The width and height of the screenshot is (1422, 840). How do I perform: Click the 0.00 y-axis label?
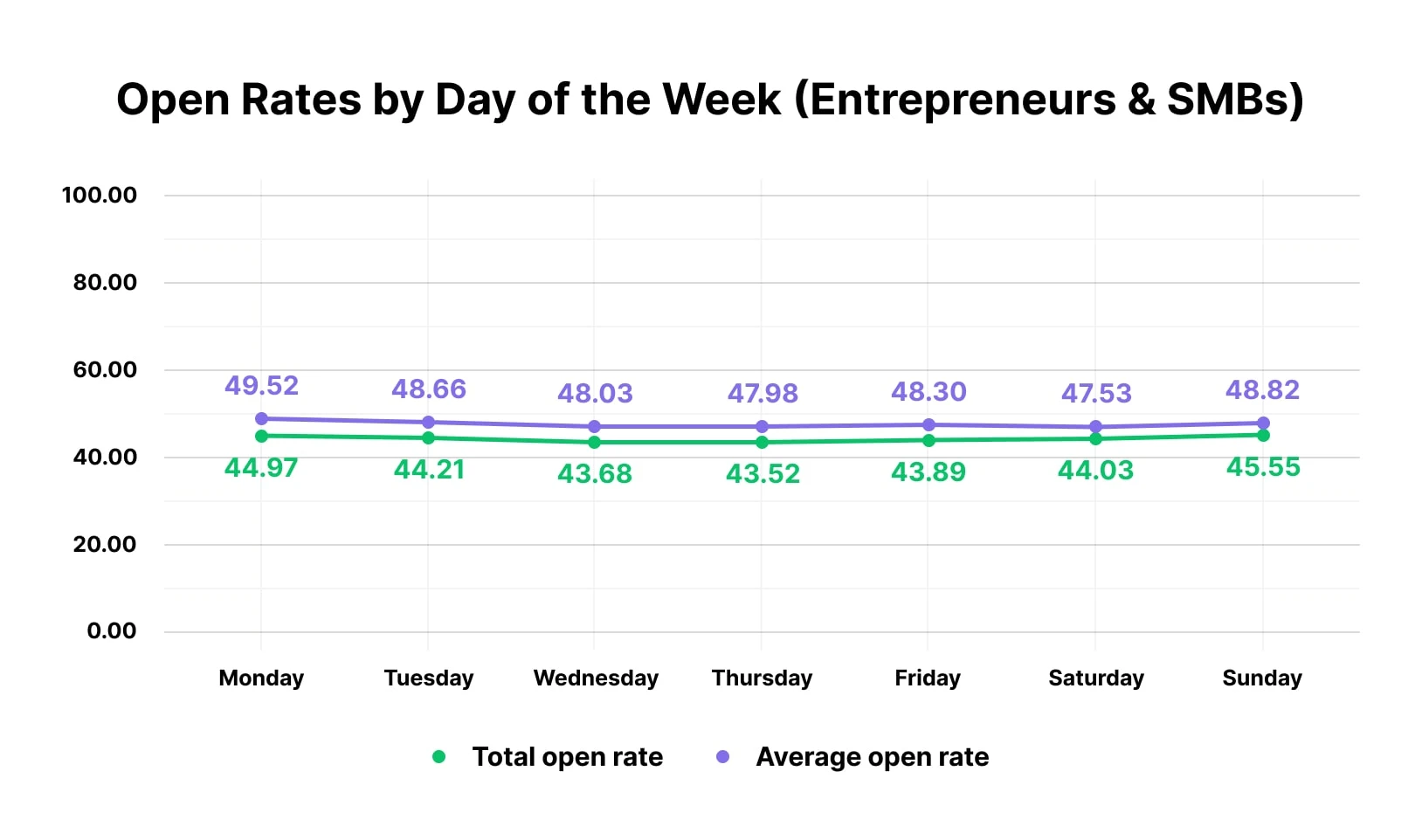[112, 631]
